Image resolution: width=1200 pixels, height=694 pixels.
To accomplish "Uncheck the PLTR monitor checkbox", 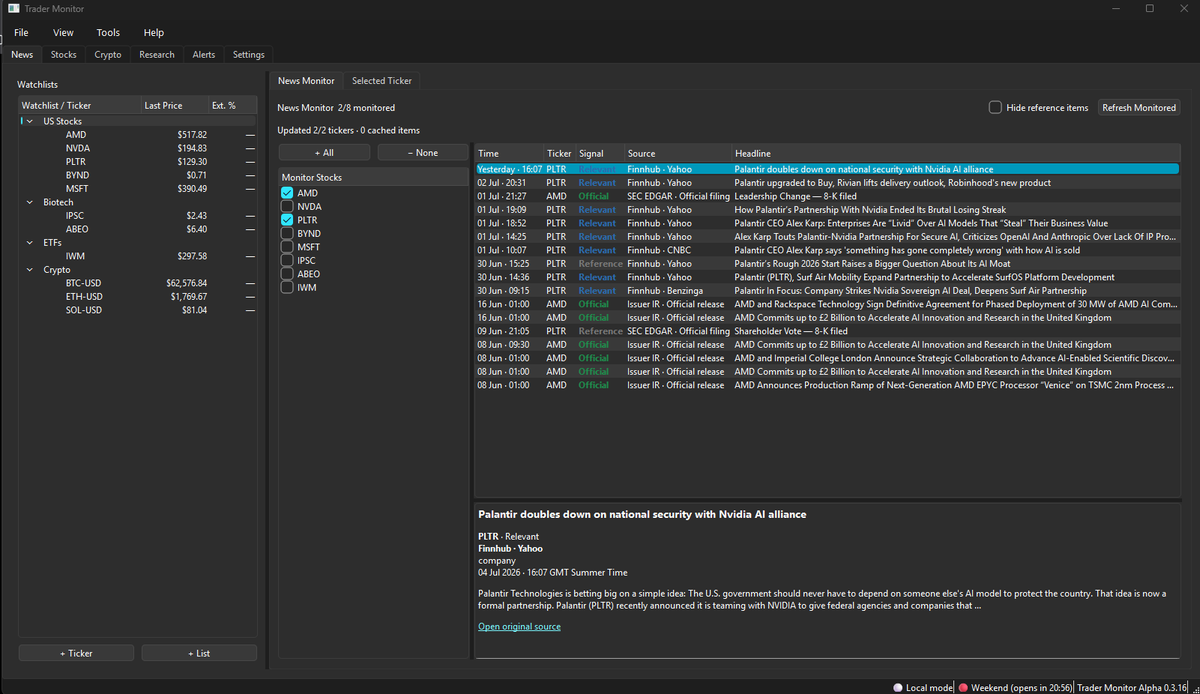I will [288, 220].
